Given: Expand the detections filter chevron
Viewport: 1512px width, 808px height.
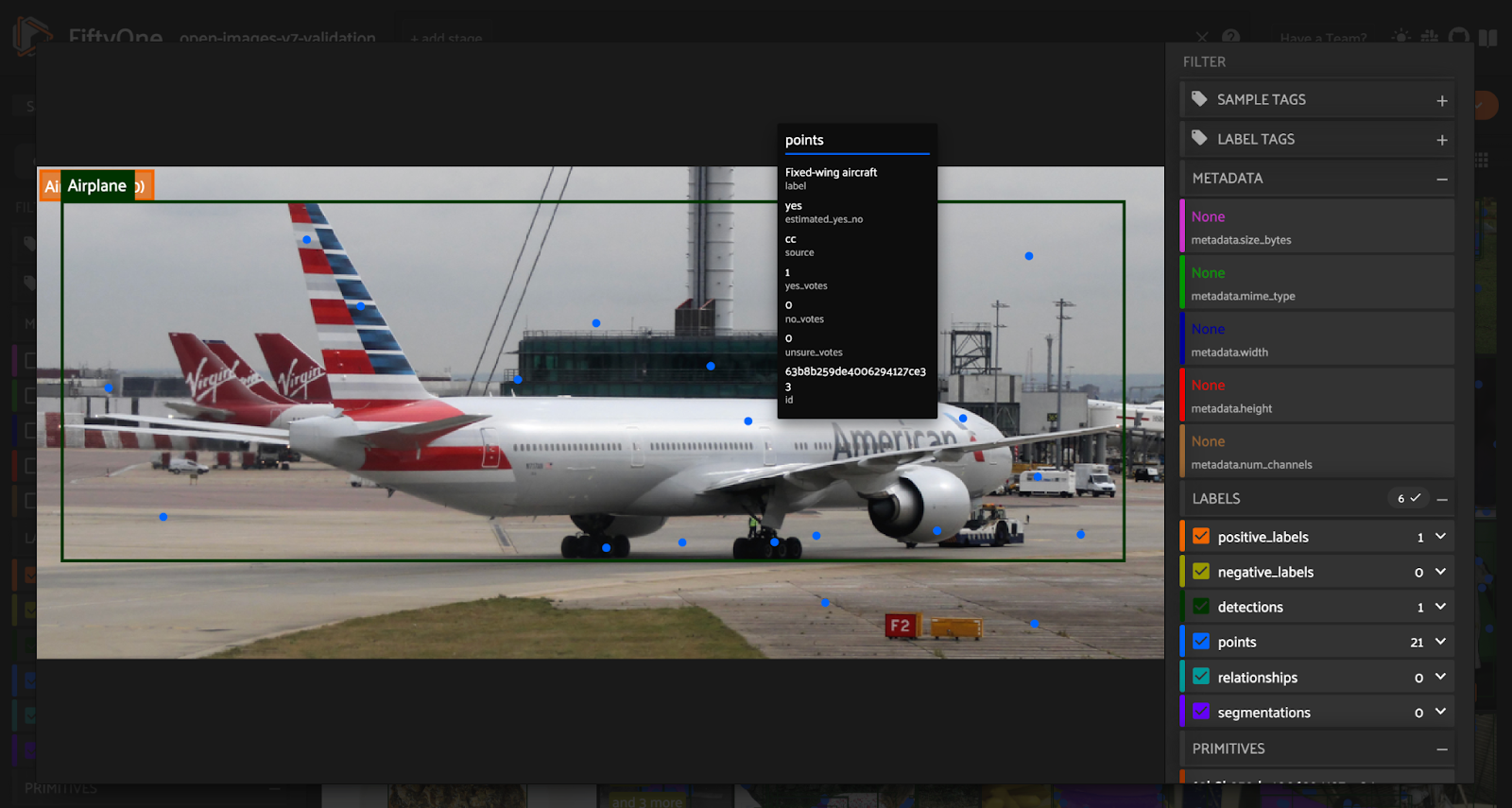Looking at the screenshot, I should (1440, 606).
